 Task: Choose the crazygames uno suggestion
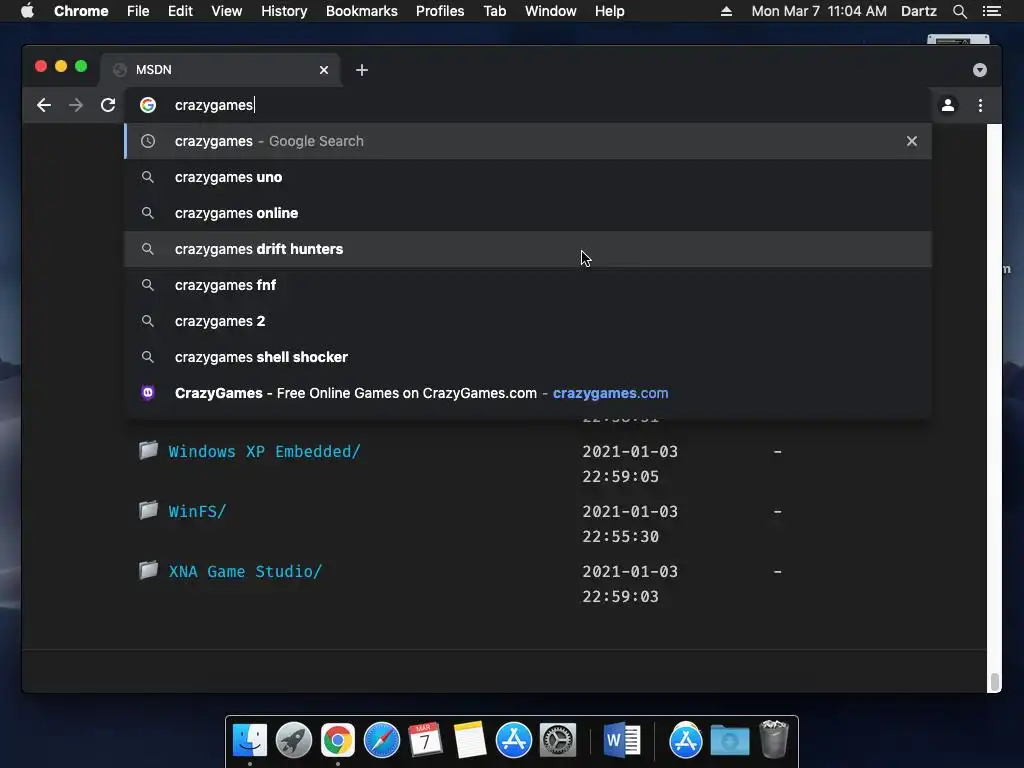pos(528,177)
